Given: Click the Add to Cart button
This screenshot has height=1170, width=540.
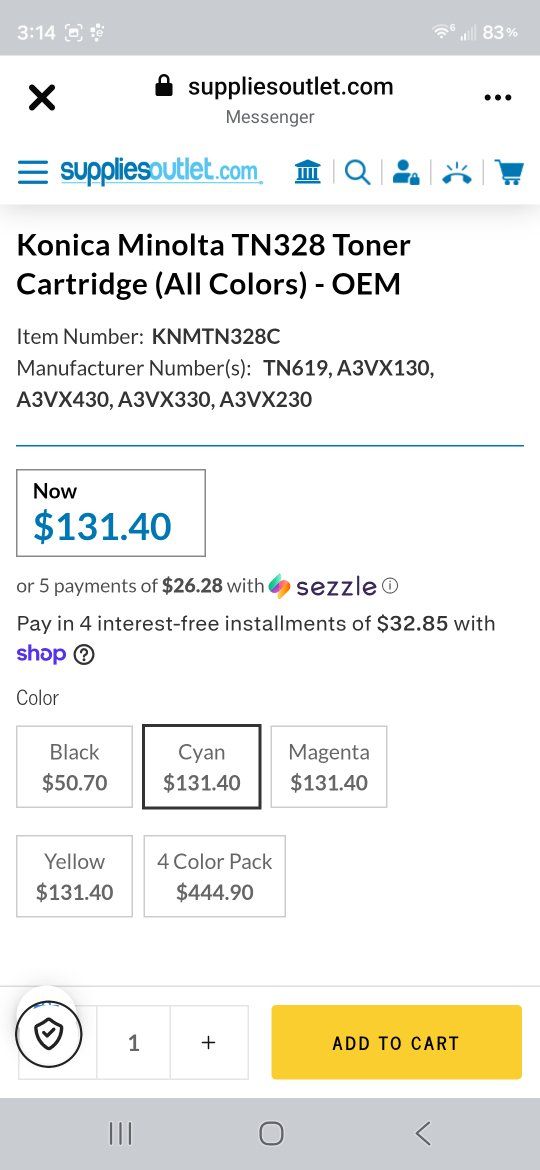Looking at the screenshot, I should (x=397, y=1042).
